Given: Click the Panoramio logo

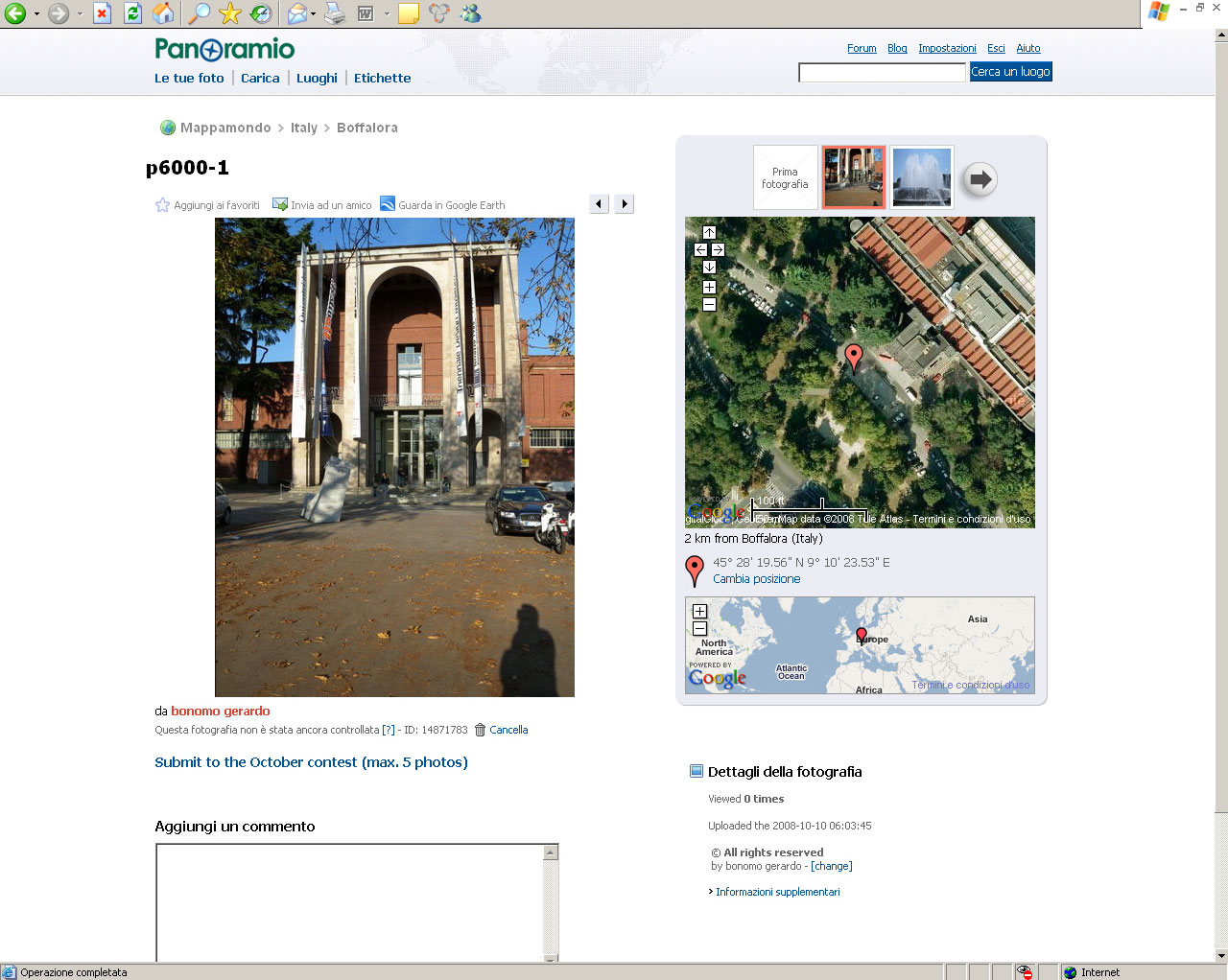Looking at the screenshot, I should click(224, 49).
